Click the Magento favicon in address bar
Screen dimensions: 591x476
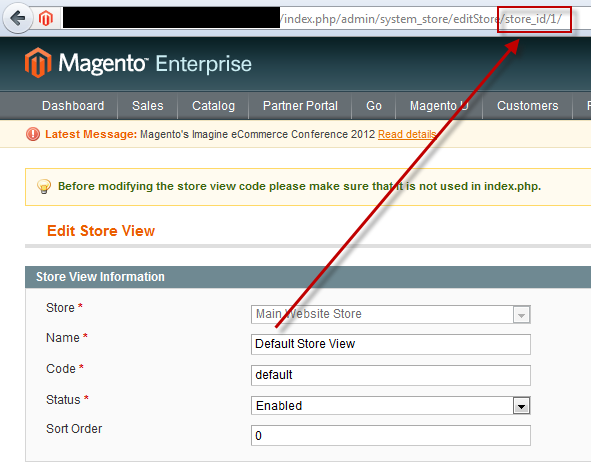coord(46,18)
